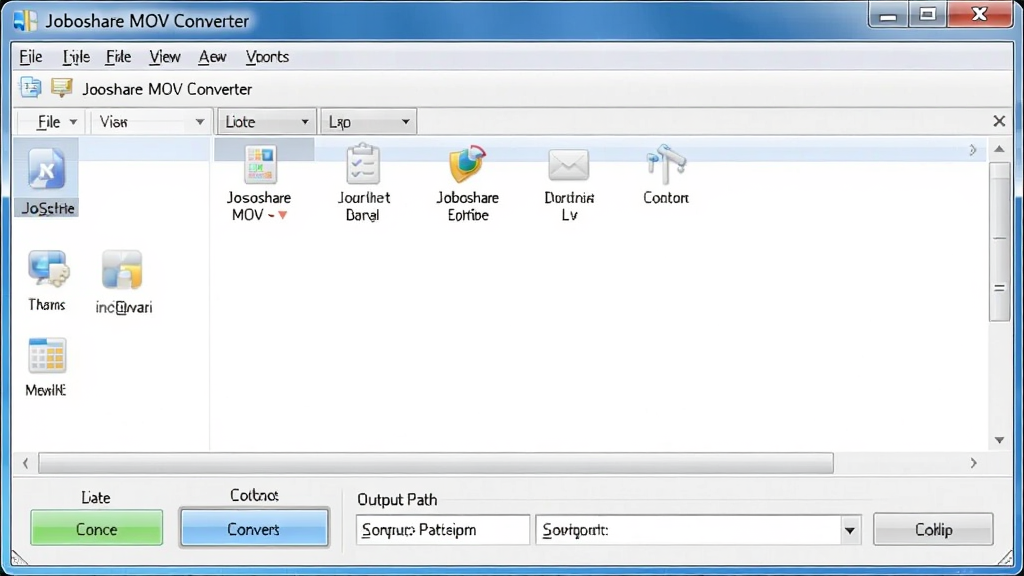
Task: Open the Voorts menu
Action: 267,57
